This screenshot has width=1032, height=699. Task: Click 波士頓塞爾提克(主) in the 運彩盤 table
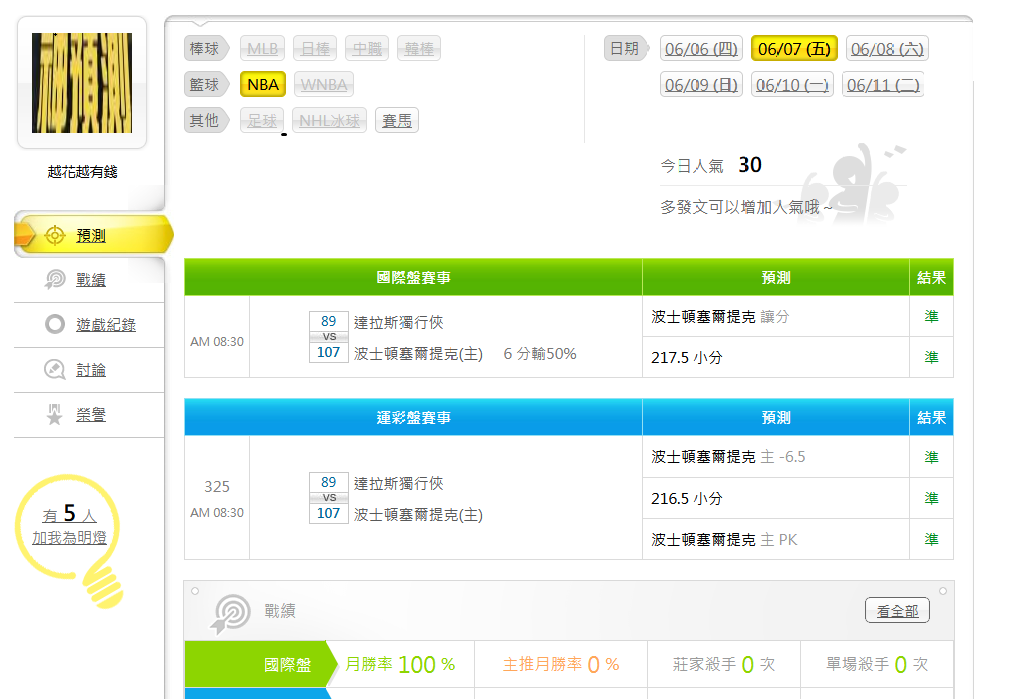(419, 515)
